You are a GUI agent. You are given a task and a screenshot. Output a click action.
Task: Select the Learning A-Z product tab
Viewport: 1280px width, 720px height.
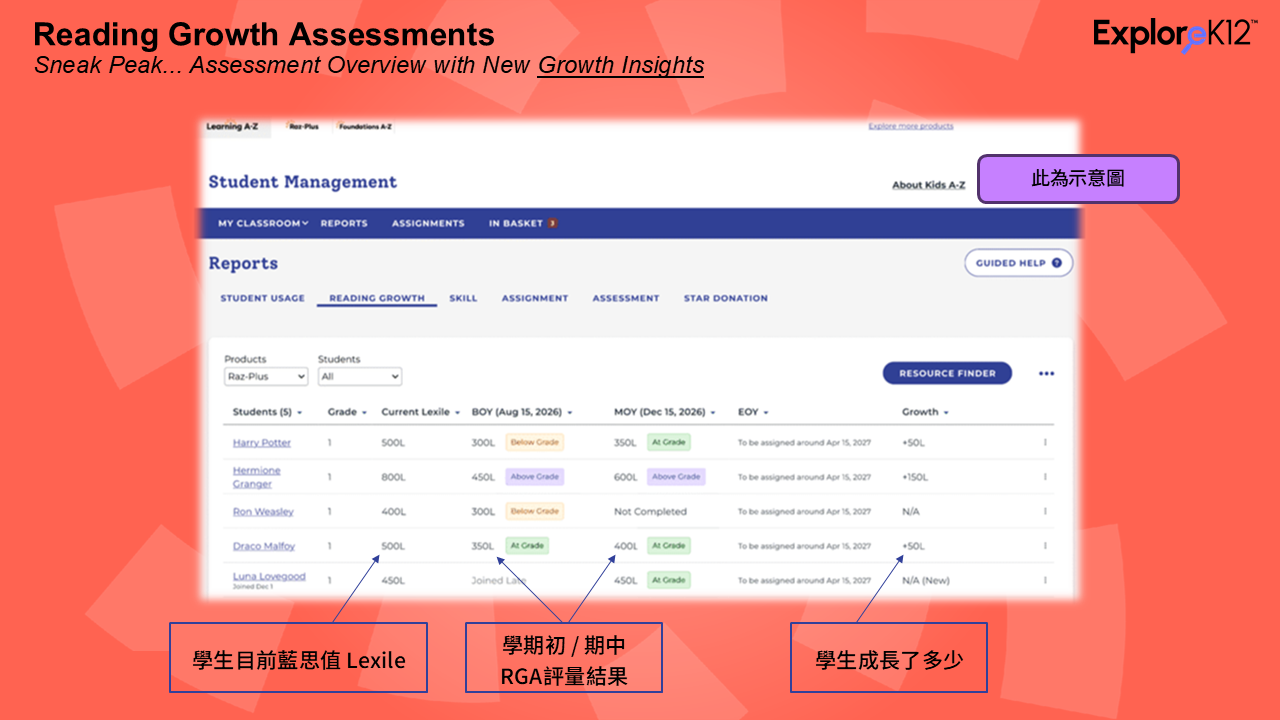232,127
